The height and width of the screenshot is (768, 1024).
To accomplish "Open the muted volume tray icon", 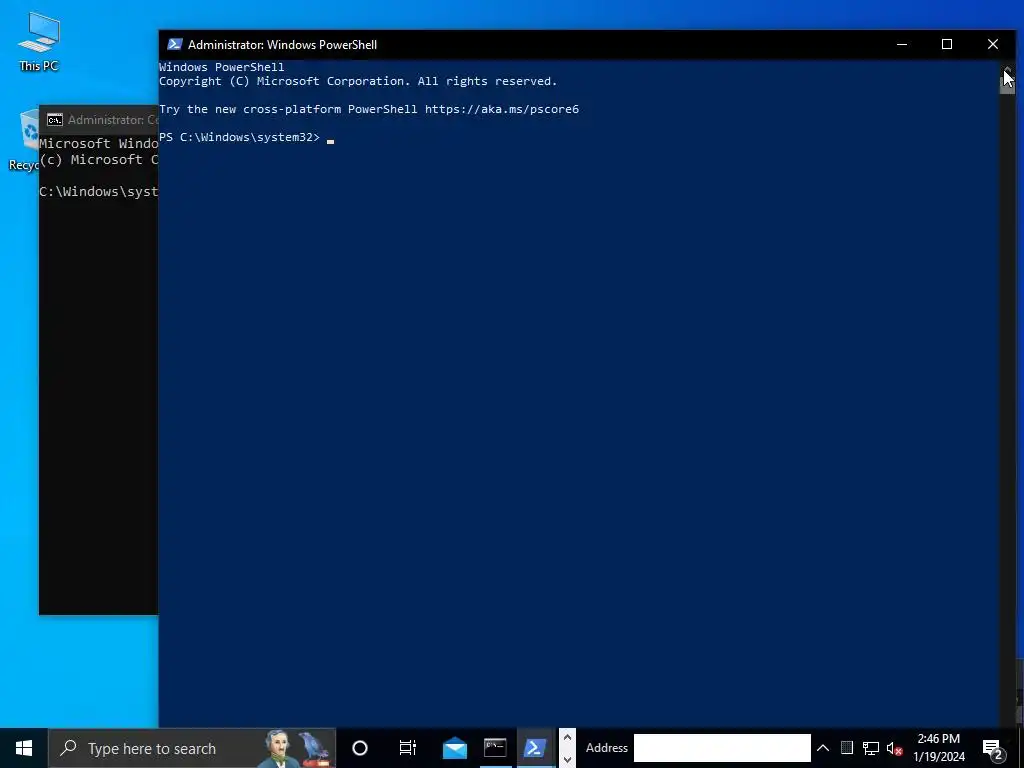I will tap(894, 748).
